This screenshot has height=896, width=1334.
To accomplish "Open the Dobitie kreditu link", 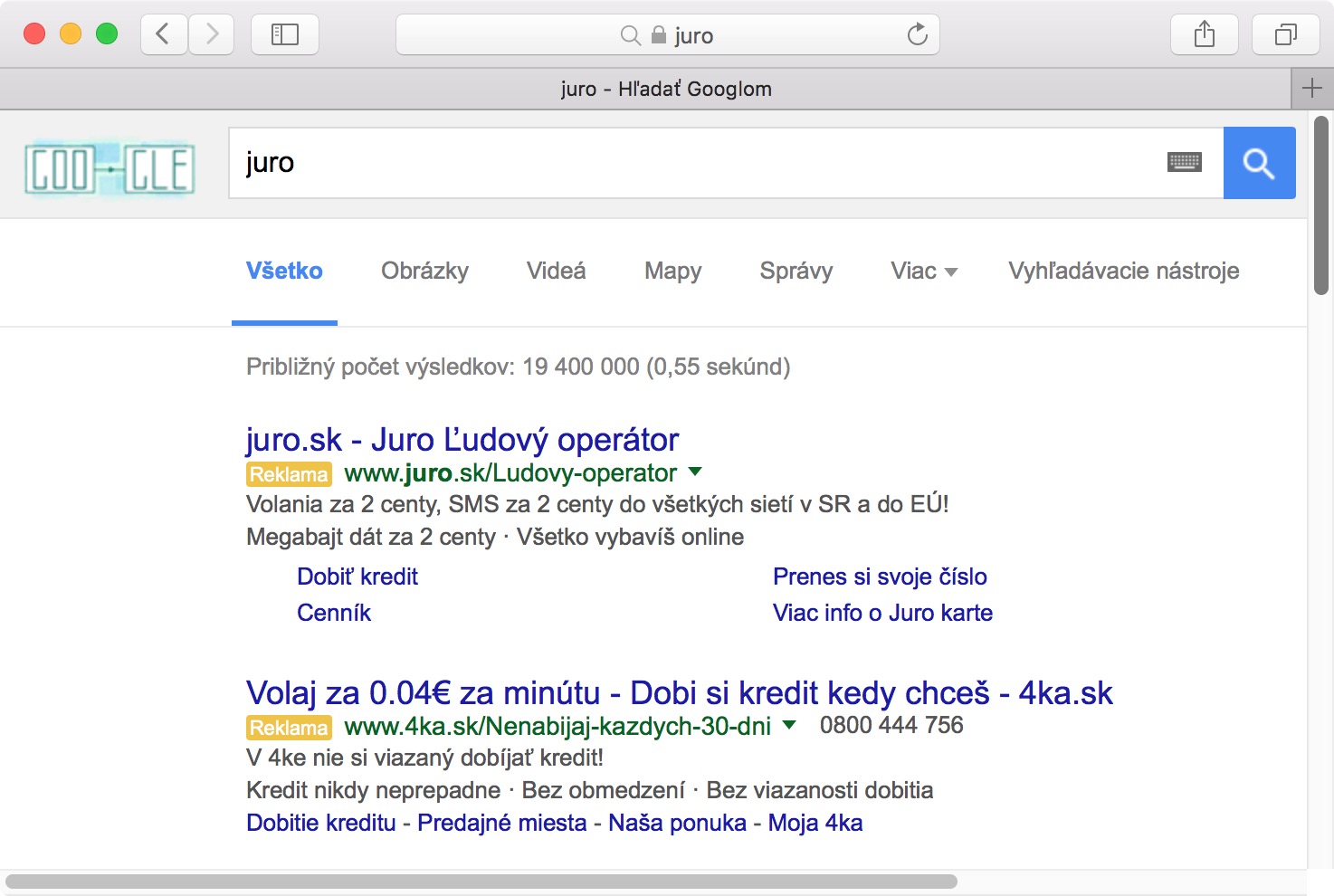I will tap(321, 823).
